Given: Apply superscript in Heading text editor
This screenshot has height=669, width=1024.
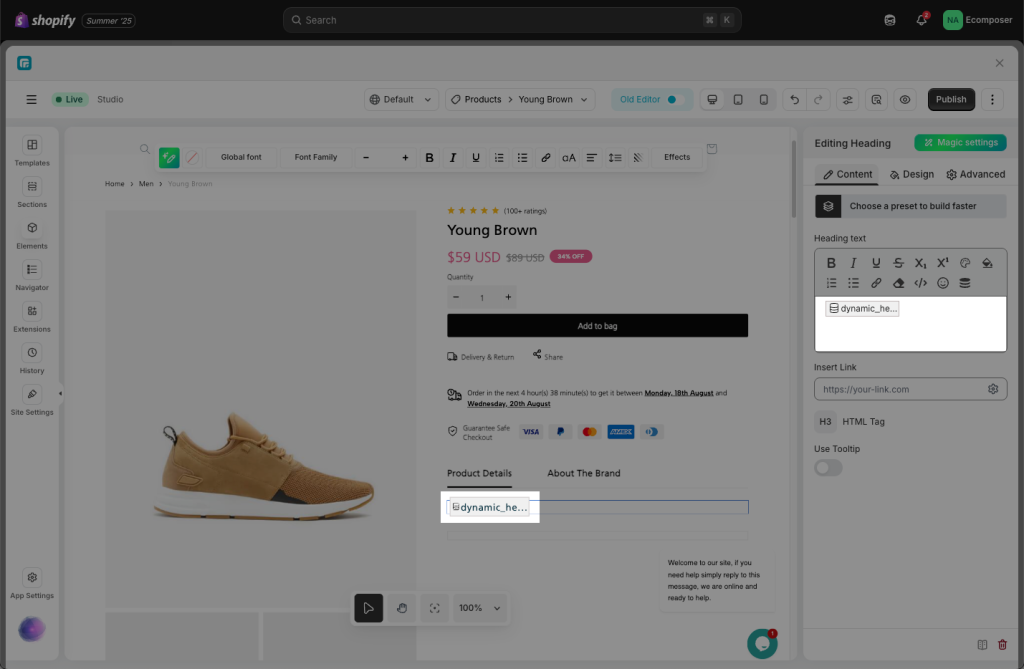Looking at the screenshot, I should pyautogui.click(x=942, y=263).
